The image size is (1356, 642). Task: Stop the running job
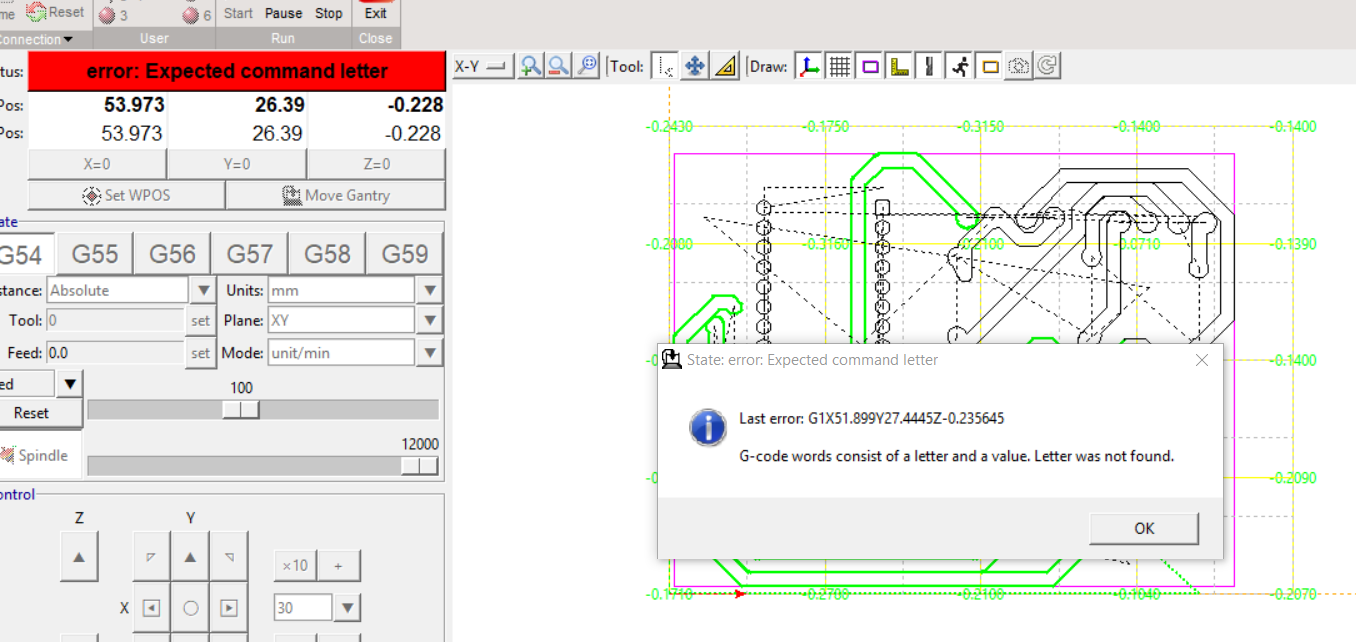tap(328, 13)
